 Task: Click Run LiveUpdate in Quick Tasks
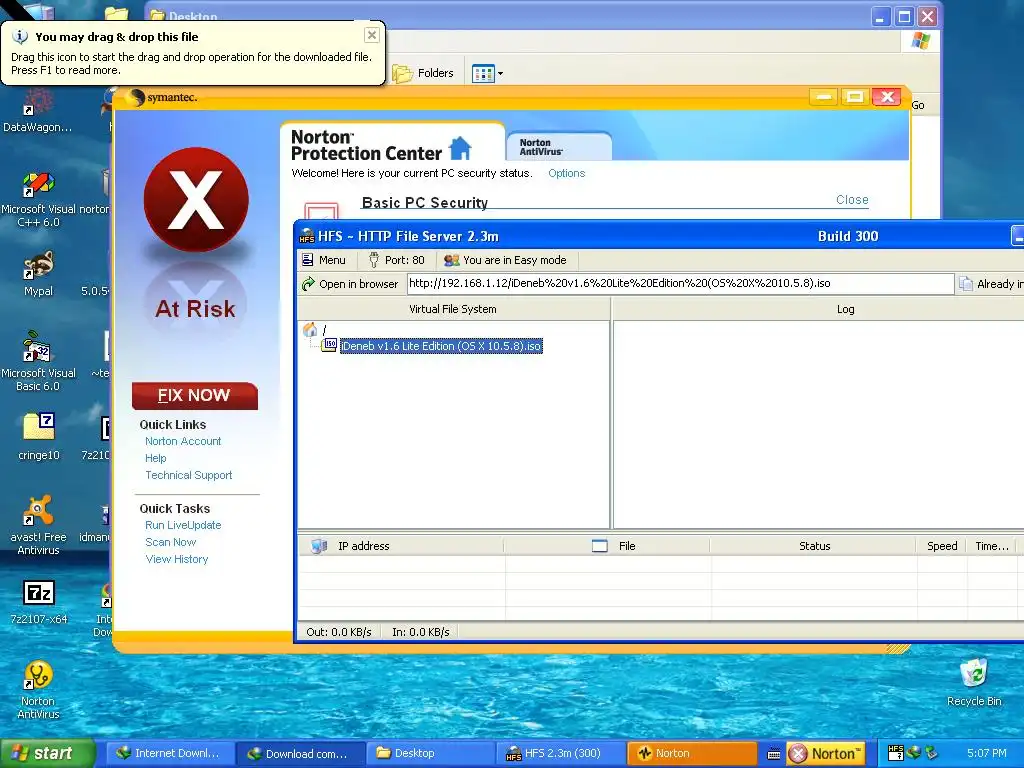(x=183, y=525)
